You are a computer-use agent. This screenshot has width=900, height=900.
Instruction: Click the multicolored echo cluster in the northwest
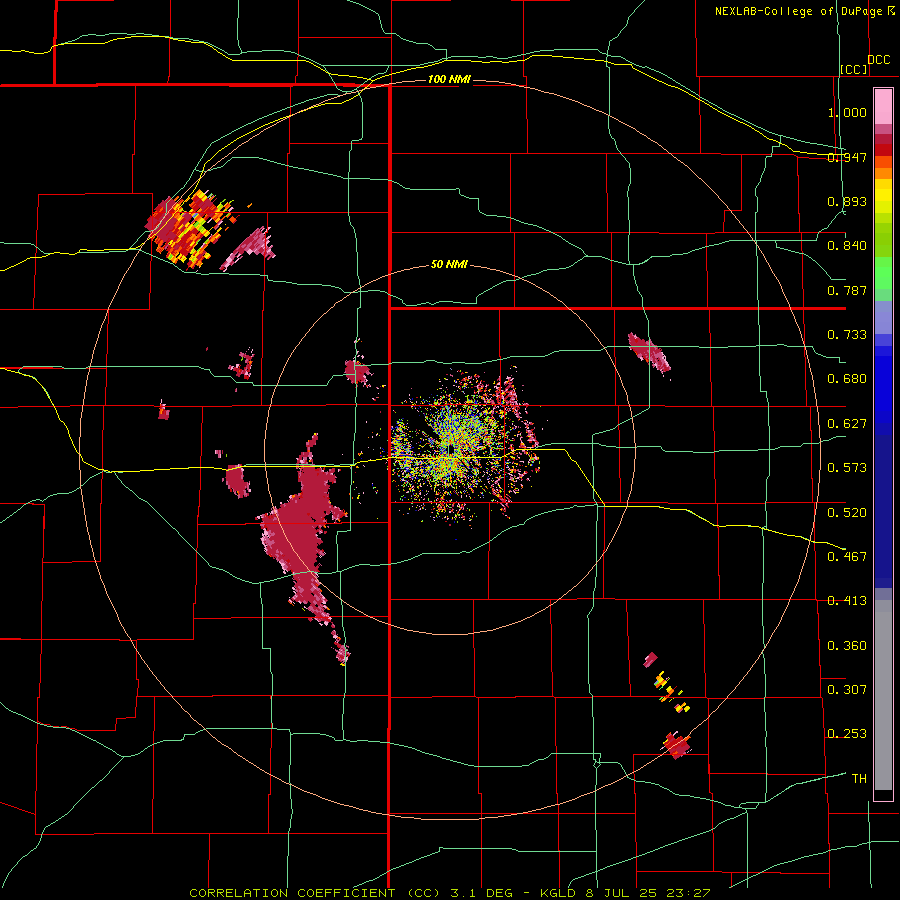coord(190,228)
